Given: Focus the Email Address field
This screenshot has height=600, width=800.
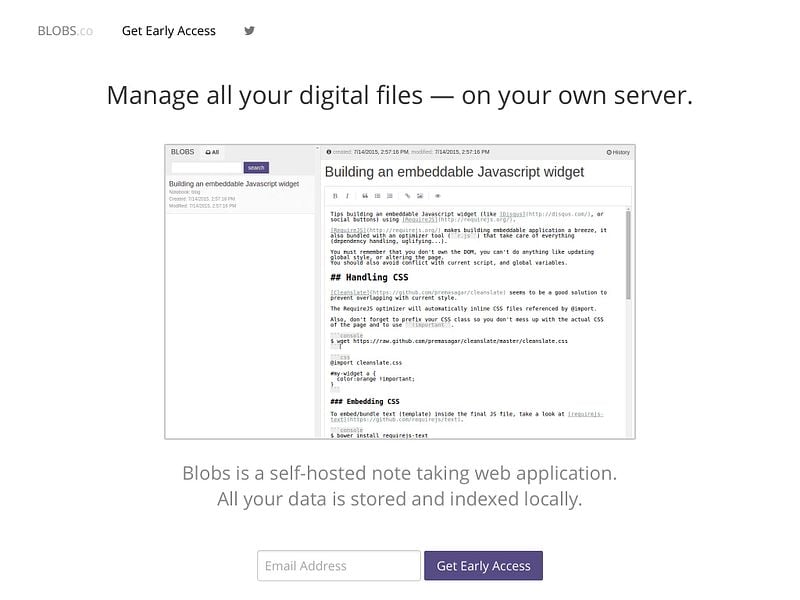Looking at the screenshot, I should pyautogui.click(x=339, y=565).
